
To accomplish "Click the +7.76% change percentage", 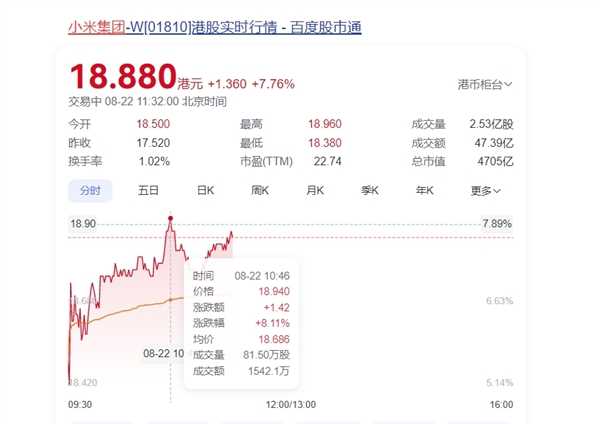I will pyautogui.click(x=273, y=84).
